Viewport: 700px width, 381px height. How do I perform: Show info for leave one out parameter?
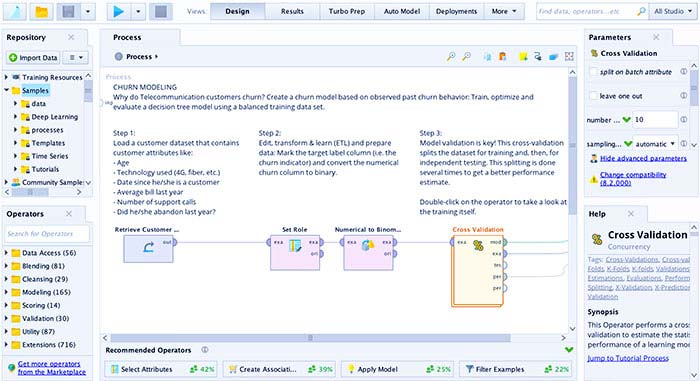(683, 96)
